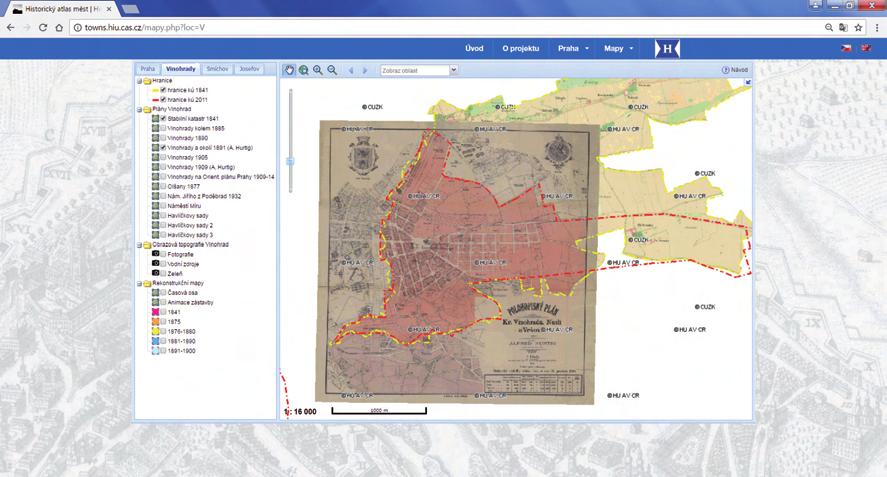The width and height of the screenshot is (887, 477).
Task: Click the Zobraz oblast text field
Action: (x=415, y=70)
